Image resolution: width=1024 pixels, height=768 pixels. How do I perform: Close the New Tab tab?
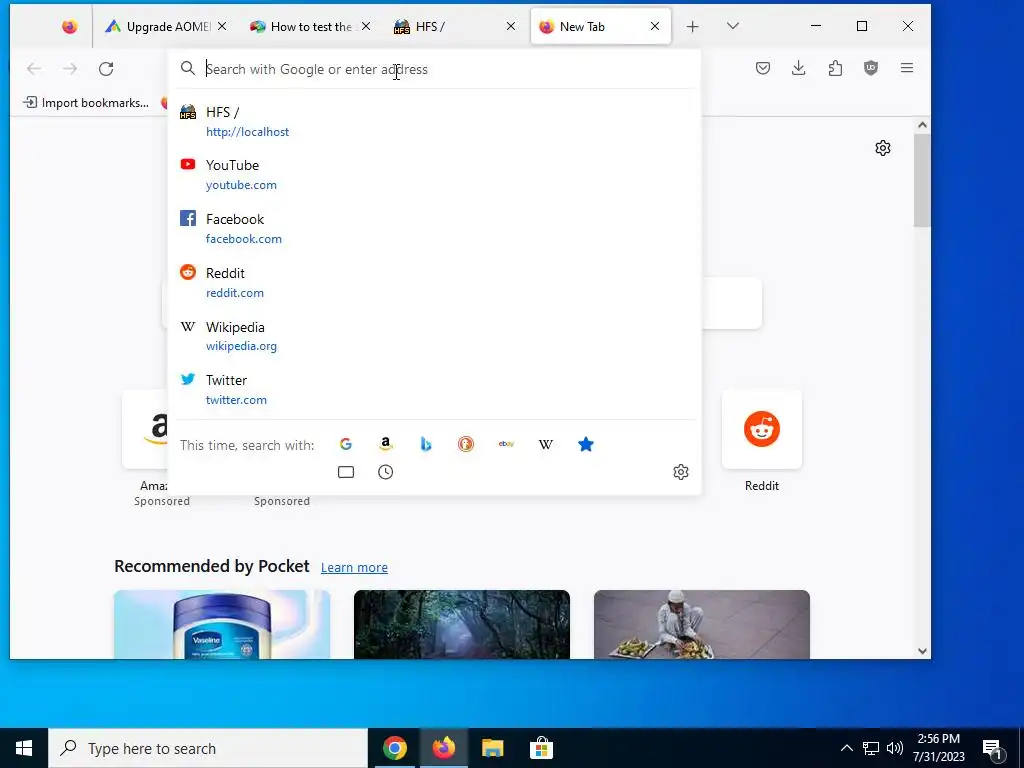point(655,26)
